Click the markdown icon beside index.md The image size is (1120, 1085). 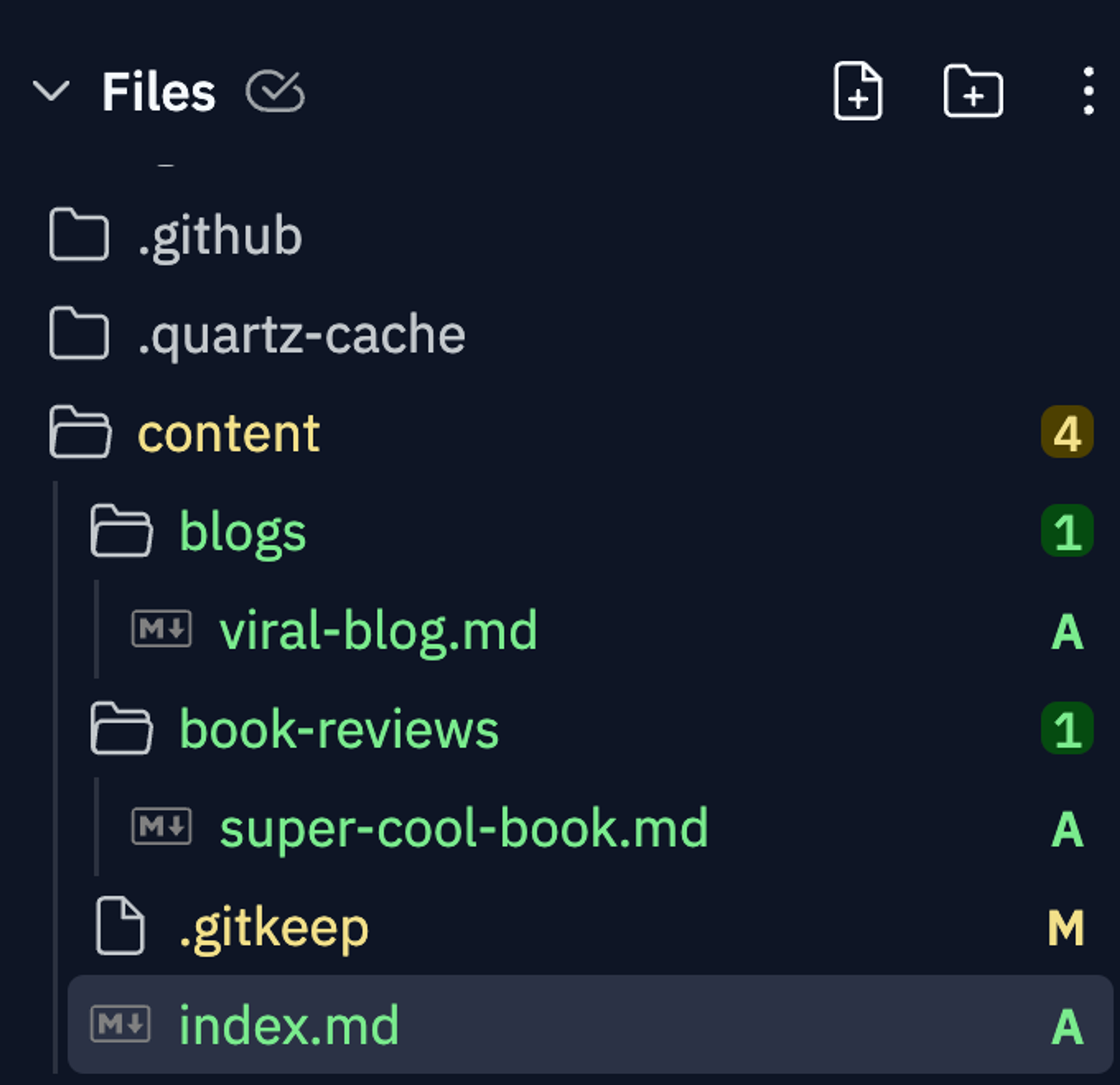coord(120,1024)
